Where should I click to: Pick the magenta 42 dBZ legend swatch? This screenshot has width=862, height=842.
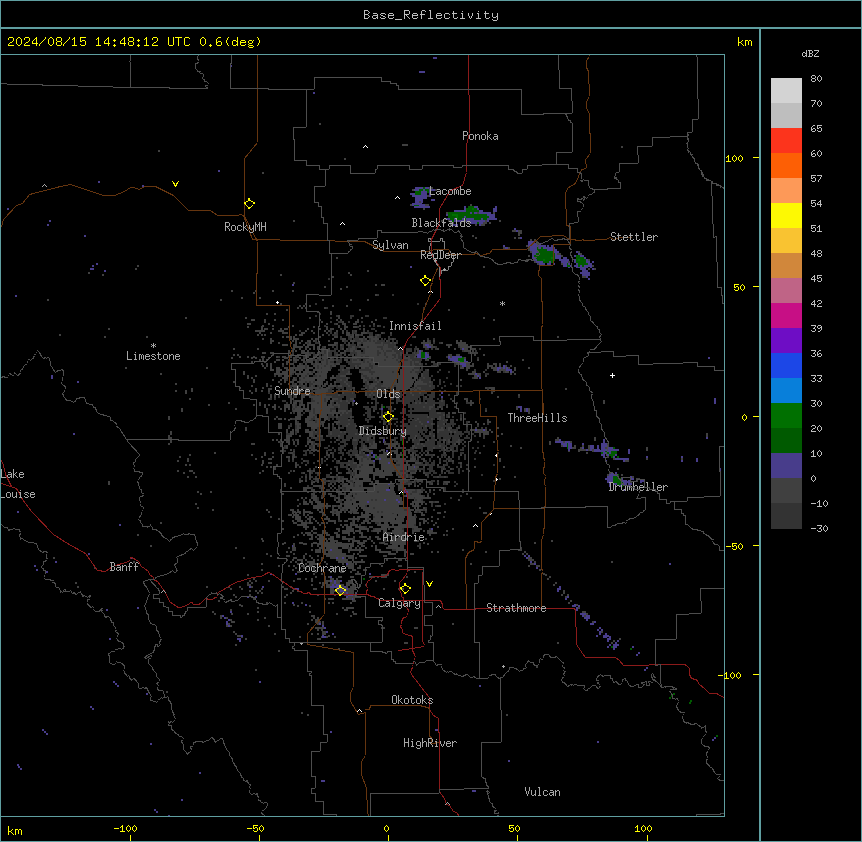pos(786,315)
